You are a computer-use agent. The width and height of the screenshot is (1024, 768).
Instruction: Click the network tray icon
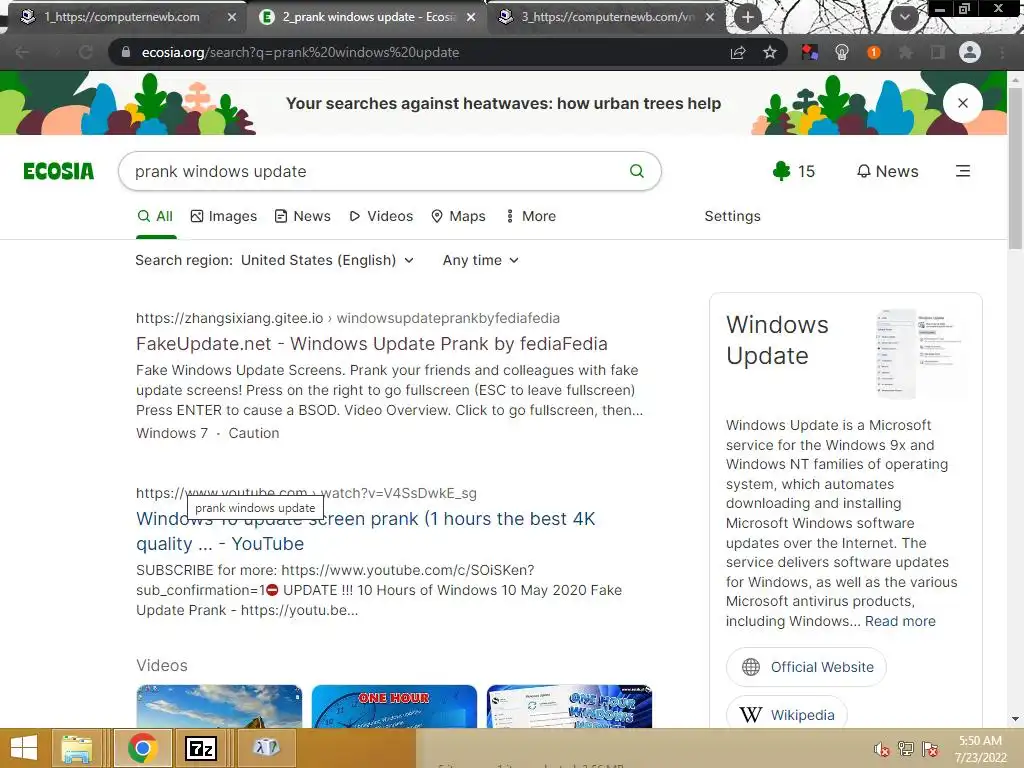click(906, 749)
